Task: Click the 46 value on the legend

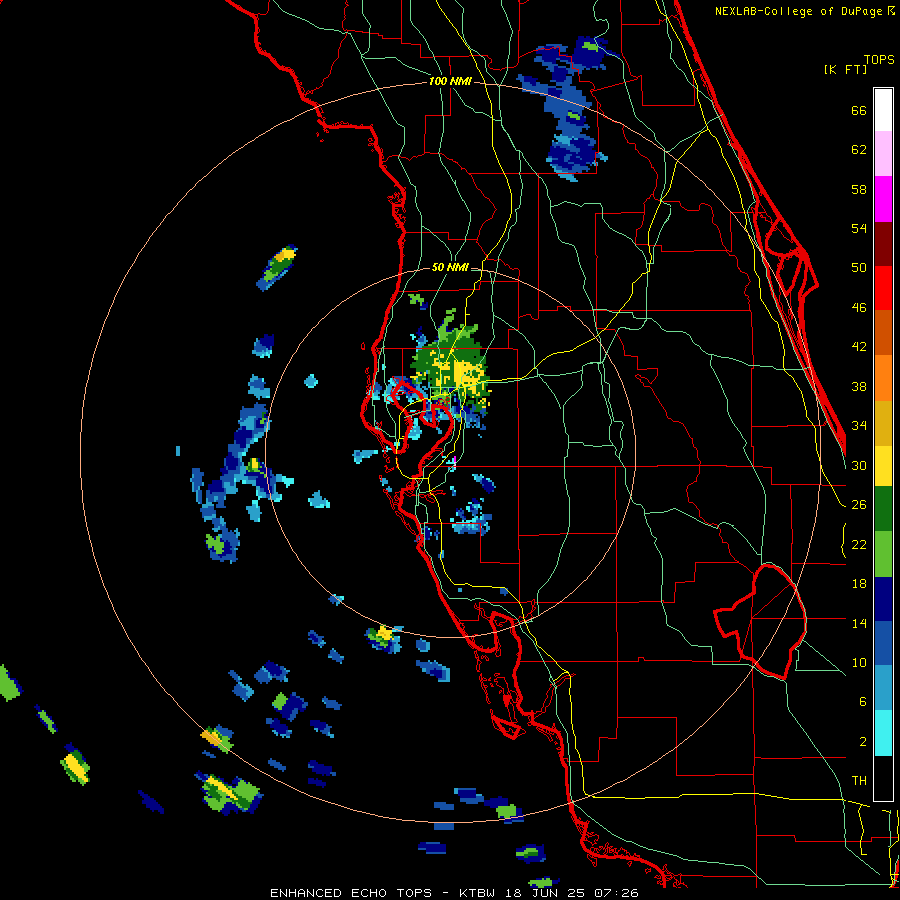Action: pyautogui.click(x=859, y=308)
